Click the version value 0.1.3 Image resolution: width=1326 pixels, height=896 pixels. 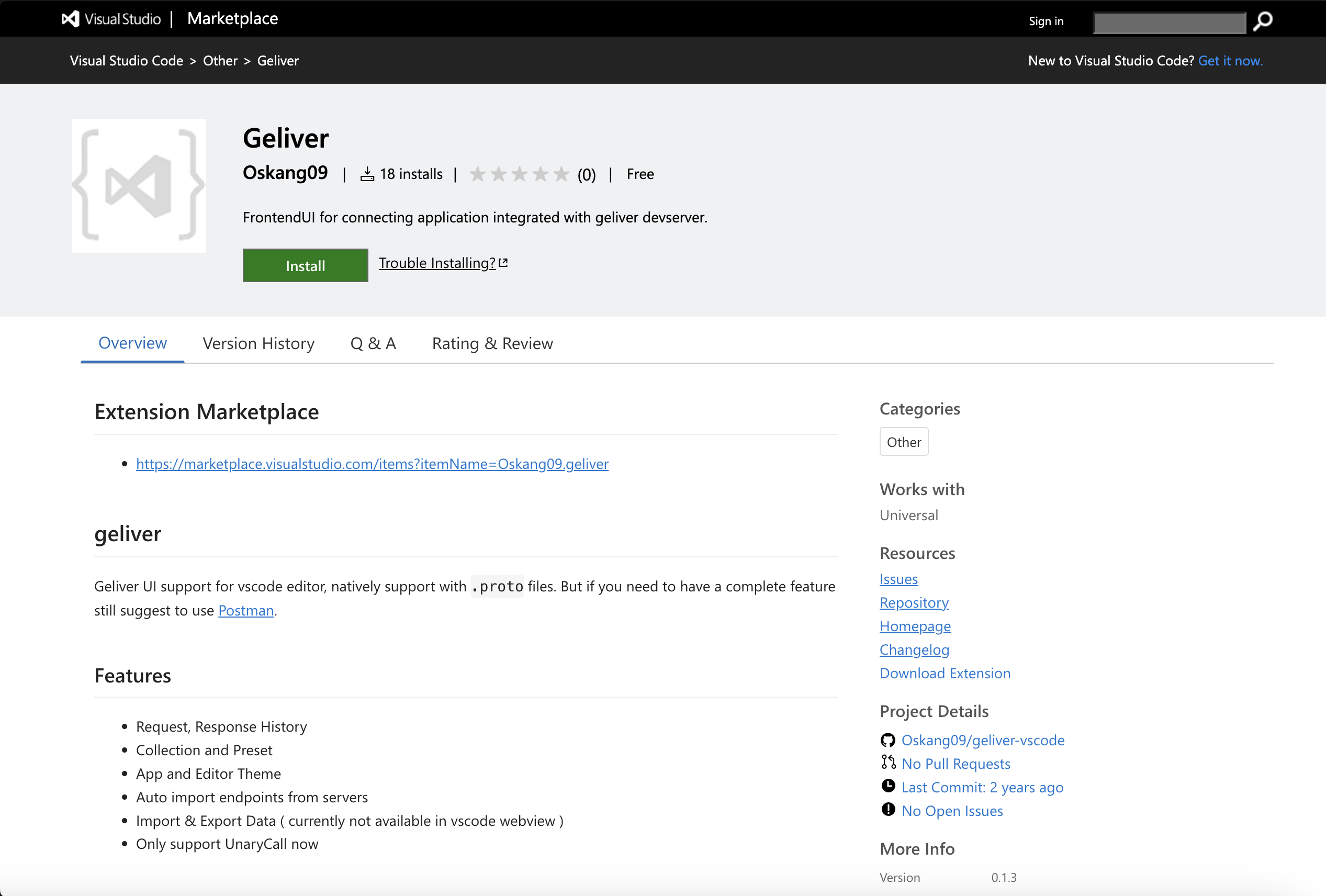pyautogui.click(x=1004, y=877)
